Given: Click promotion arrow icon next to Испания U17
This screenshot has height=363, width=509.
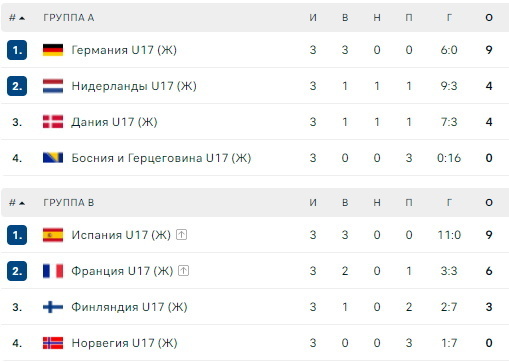Looking at the screenshot, I should (181, 235).
